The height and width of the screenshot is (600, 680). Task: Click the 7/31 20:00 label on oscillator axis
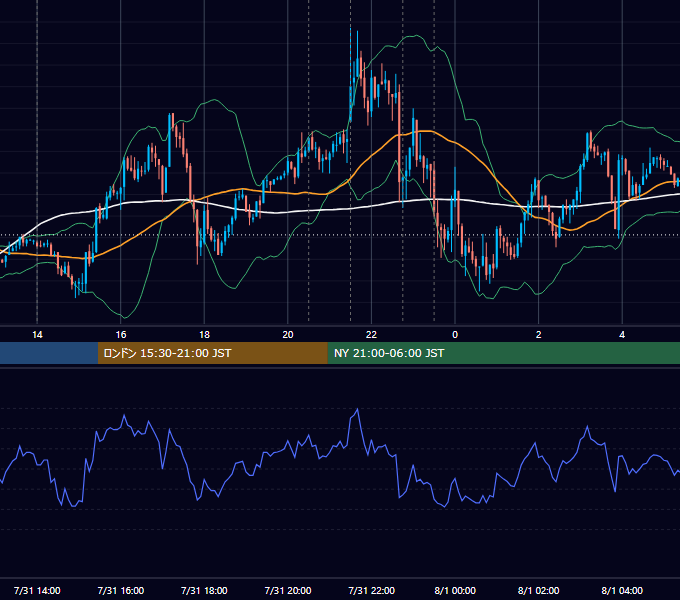pyautogui.click(x=288, y=590)
